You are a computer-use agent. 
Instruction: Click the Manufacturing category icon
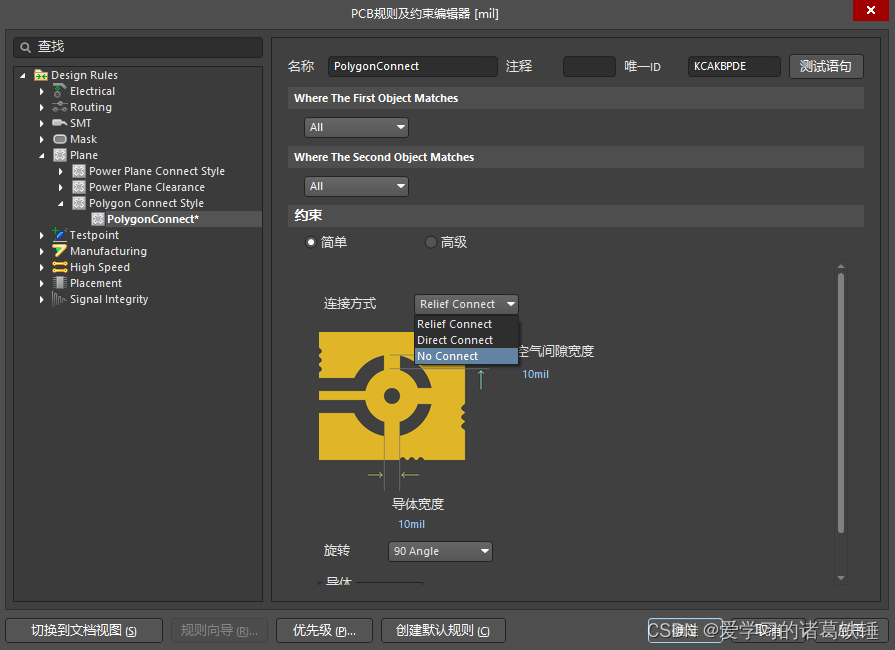60,251
